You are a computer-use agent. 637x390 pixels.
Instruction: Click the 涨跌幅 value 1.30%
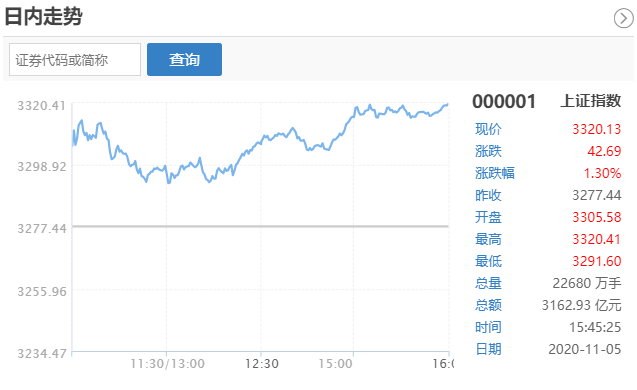(602, 173)
